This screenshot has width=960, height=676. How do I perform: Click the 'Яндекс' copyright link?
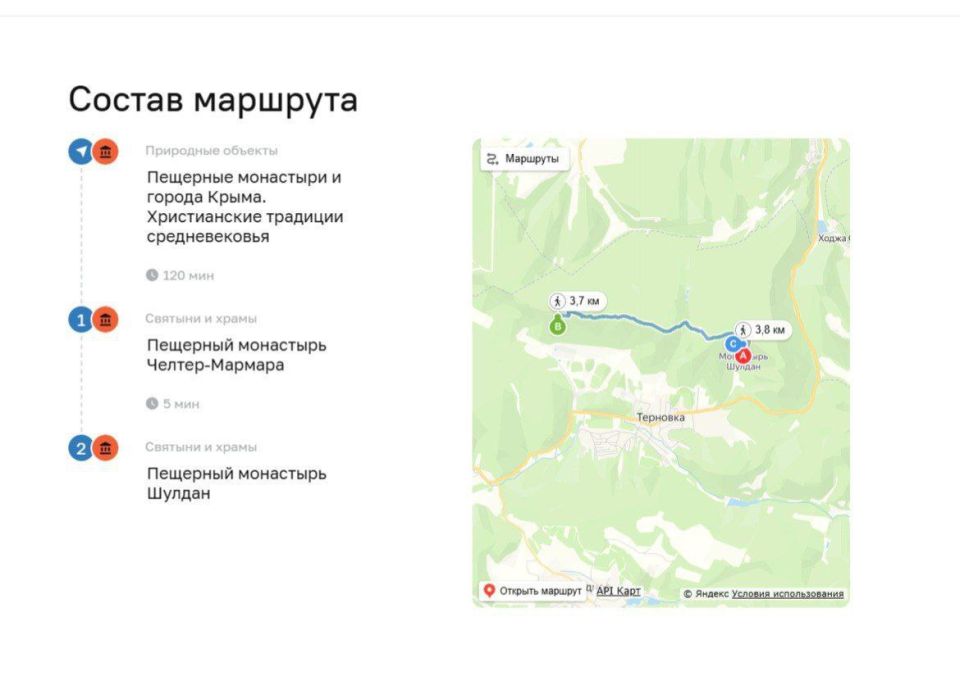coord(709,591)
